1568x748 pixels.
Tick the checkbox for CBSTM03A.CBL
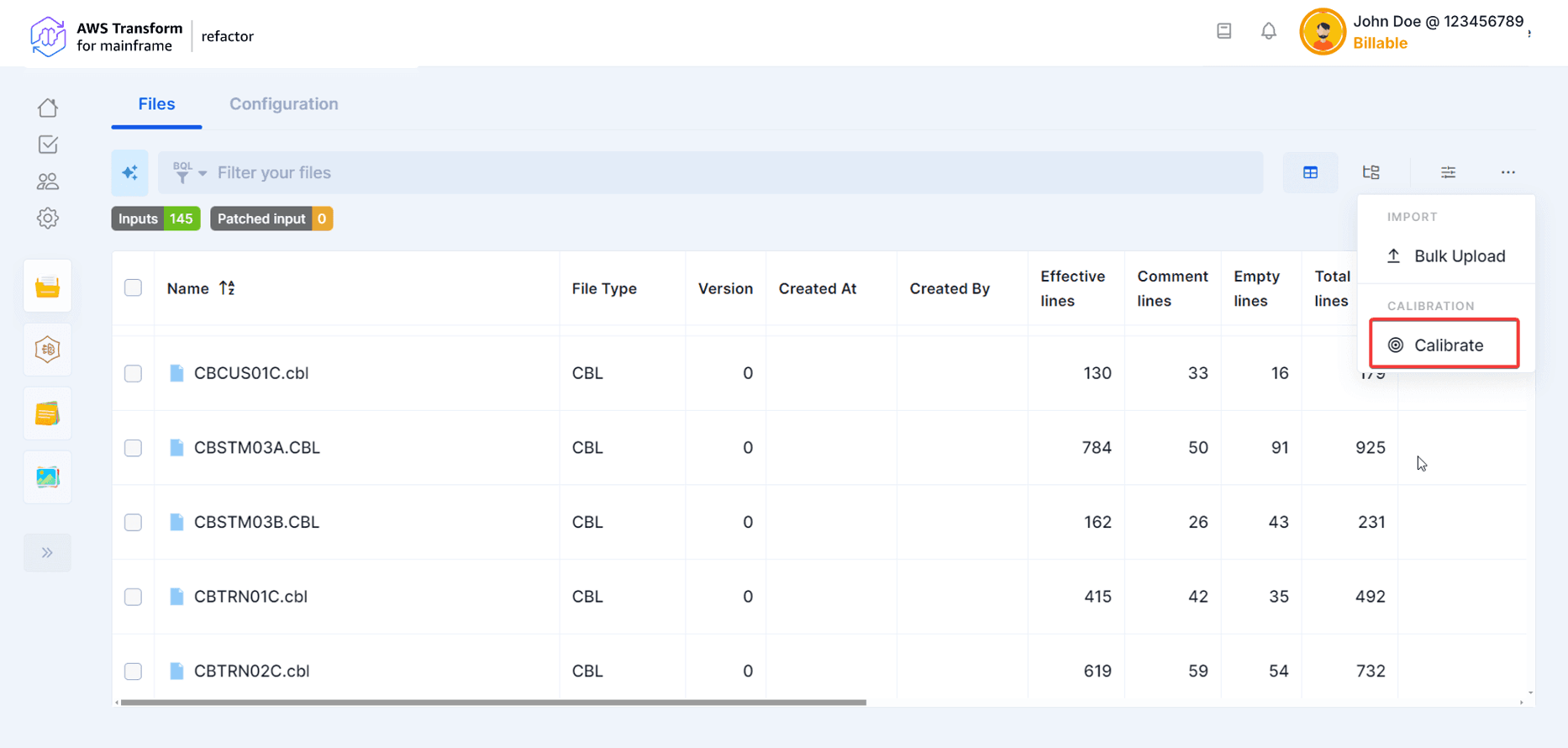[134, 448]
